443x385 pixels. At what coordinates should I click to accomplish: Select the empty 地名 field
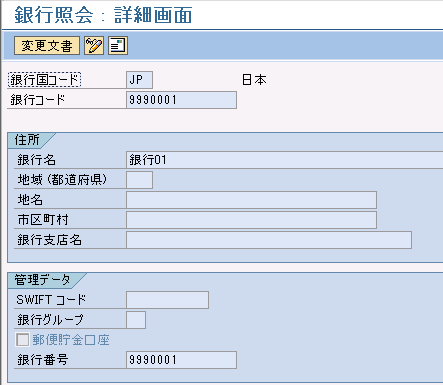[251, 200]
